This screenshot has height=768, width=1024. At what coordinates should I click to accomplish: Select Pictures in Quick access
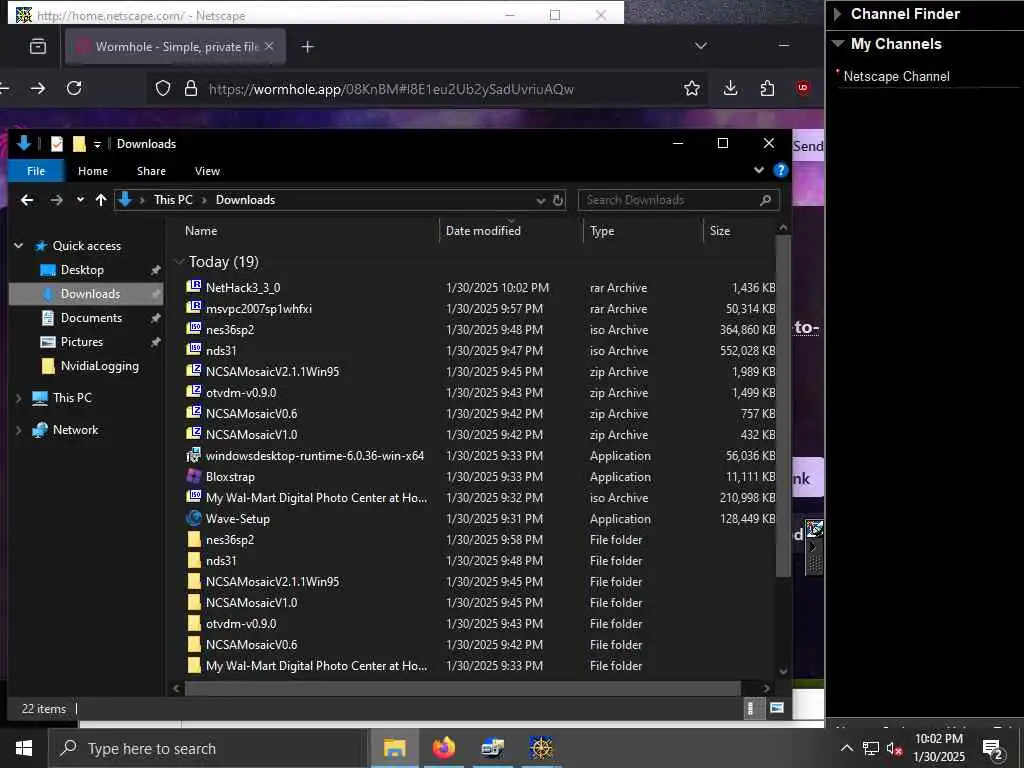click(82, 342)
